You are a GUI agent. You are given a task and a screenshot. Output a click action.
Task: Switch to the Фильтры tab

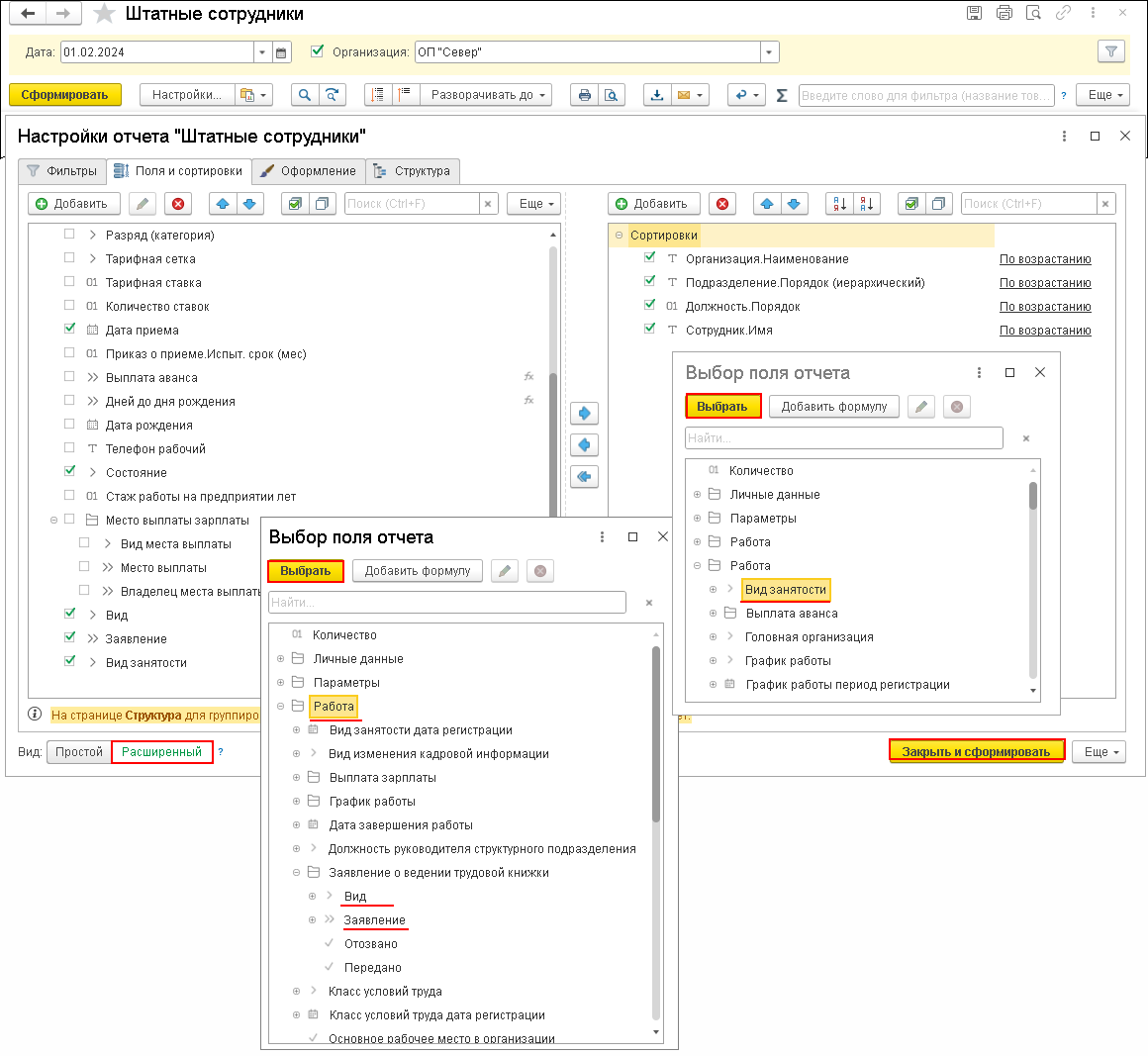62,170
